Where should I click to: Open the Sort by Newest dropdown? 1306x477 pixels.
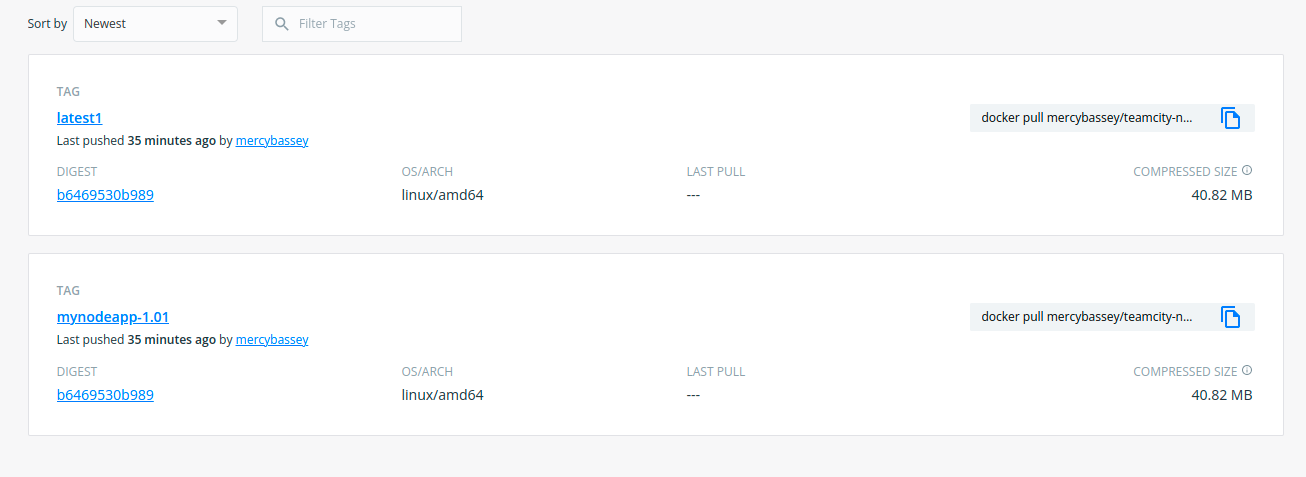(x=155, y=23)
